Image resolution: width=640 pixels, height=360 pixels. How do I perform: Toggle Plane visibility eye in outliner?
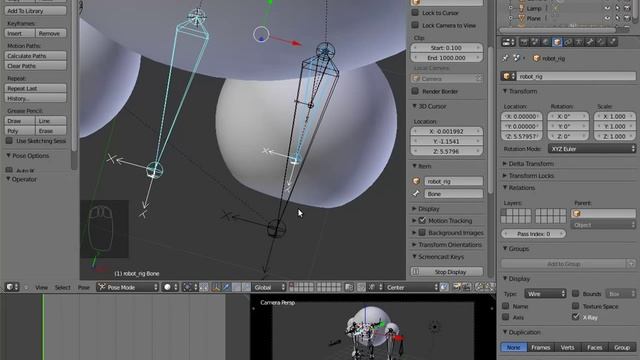(607, 18)
